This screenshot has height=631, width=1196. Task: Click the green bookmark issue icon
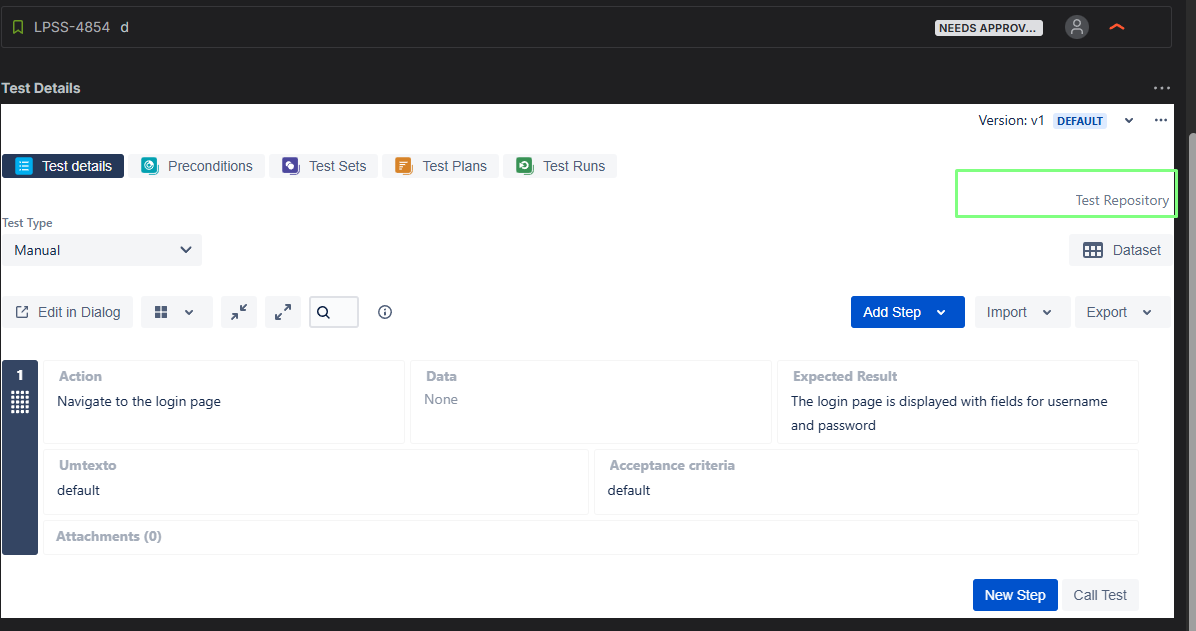(x=18, y=28)
